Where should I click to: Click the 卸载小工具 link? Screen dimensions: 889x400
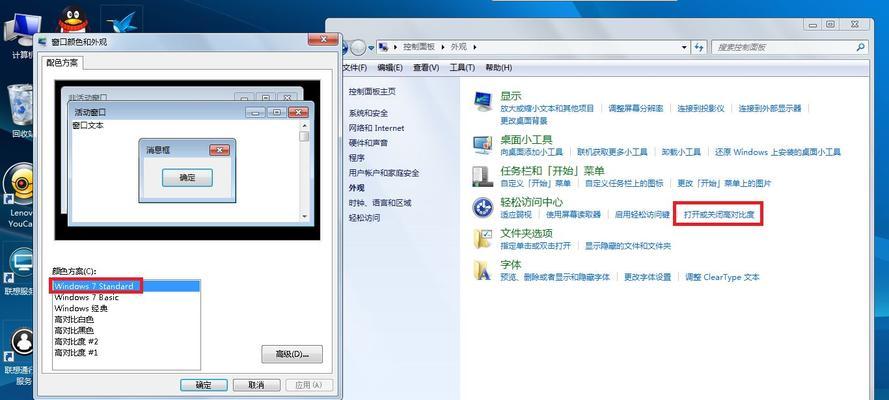tap(681, 152)
